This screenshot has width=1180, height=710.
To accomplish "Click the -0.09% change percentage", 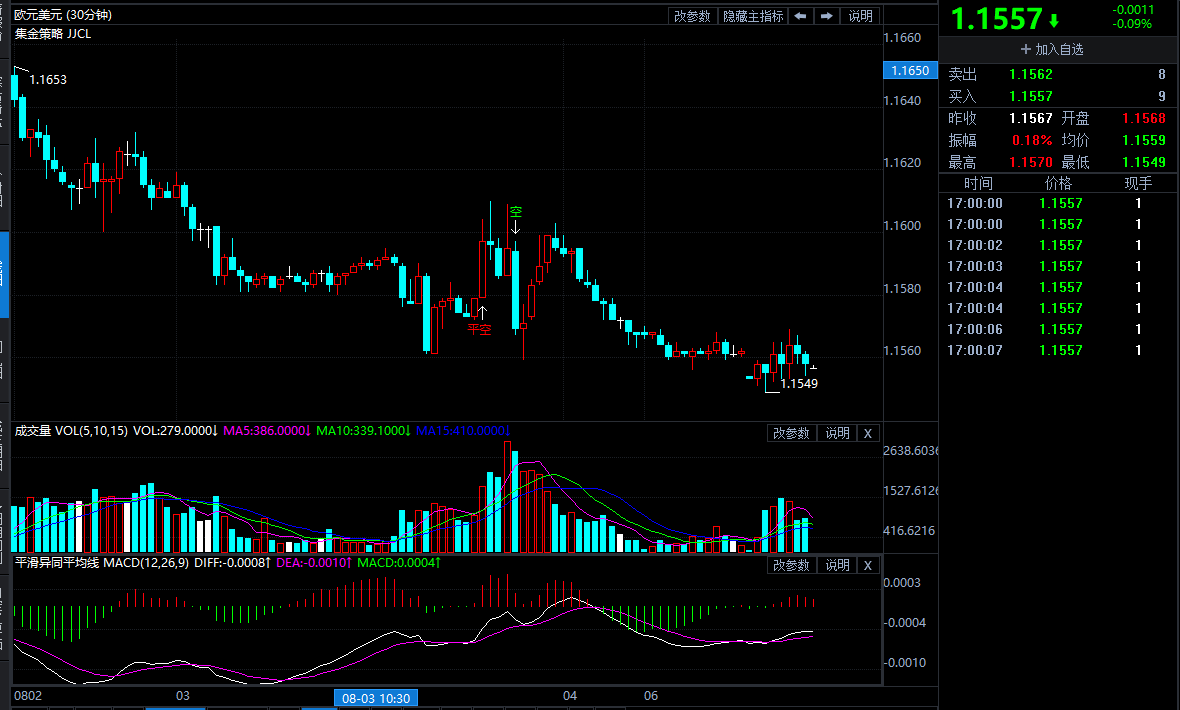I will (1133, 24).
